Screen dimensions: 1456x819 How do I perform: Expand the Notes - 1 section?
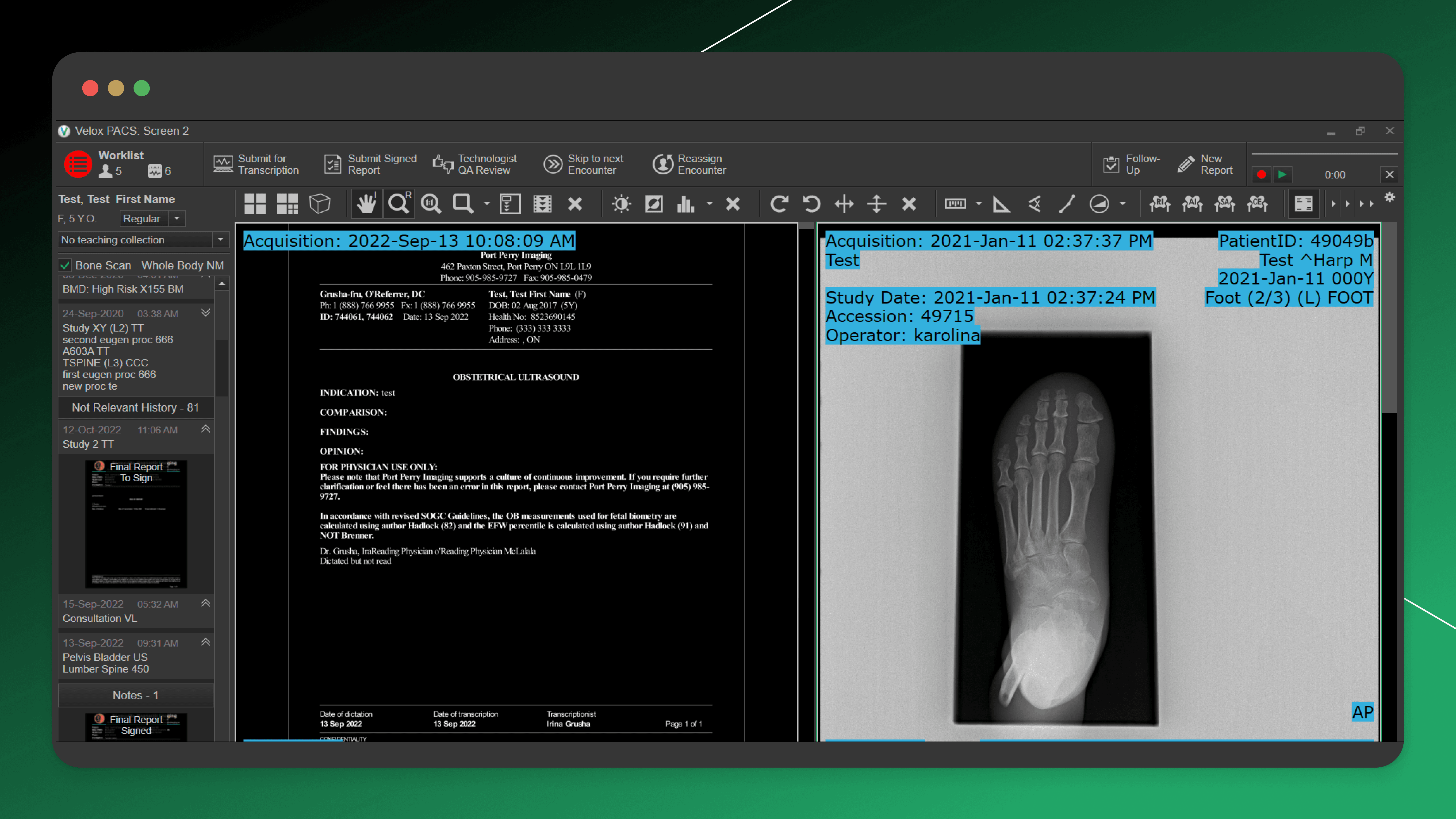(x=136, y=695)
